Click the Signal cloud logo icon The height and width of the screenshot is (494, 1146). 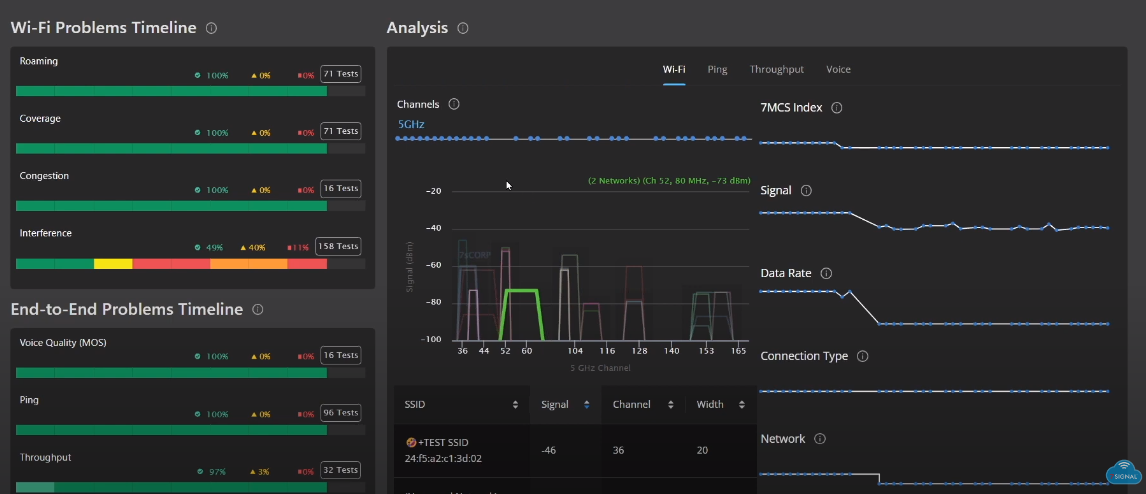click(x=1124, y=471)
